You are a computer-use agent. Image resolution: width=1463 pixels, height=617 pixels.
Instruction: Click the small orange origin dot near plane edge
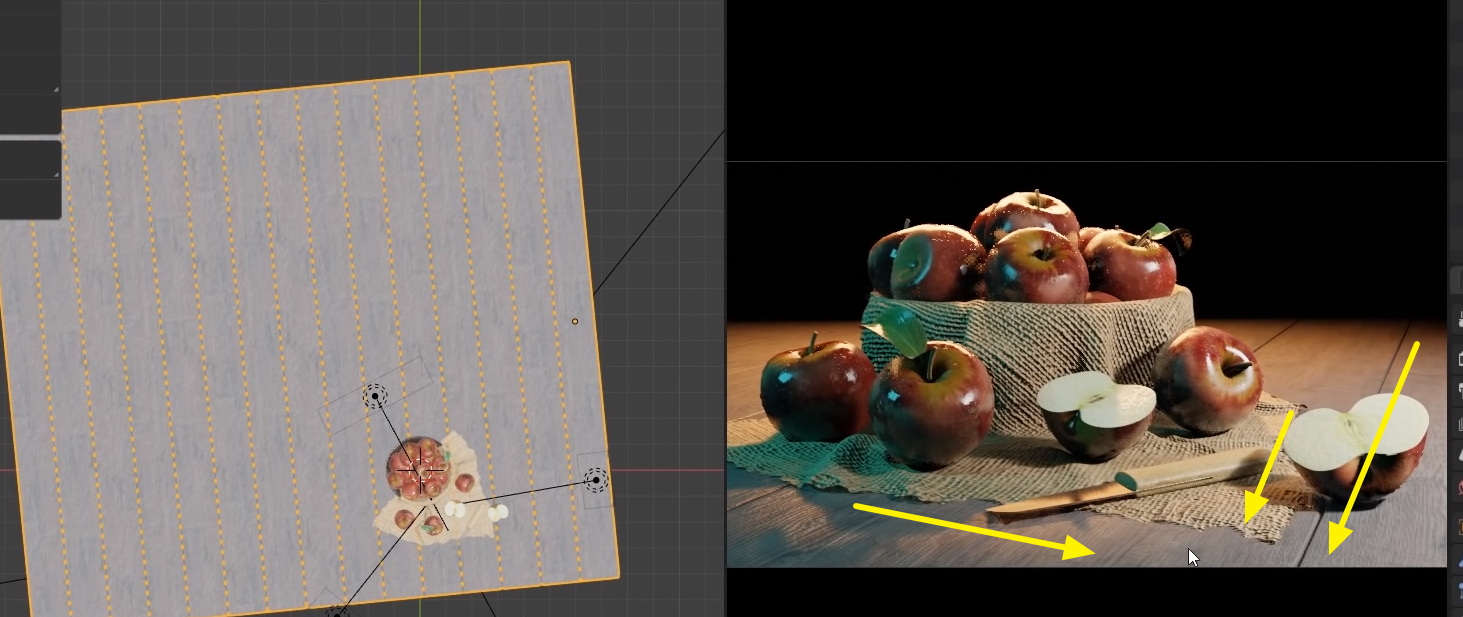coord(575,321)
